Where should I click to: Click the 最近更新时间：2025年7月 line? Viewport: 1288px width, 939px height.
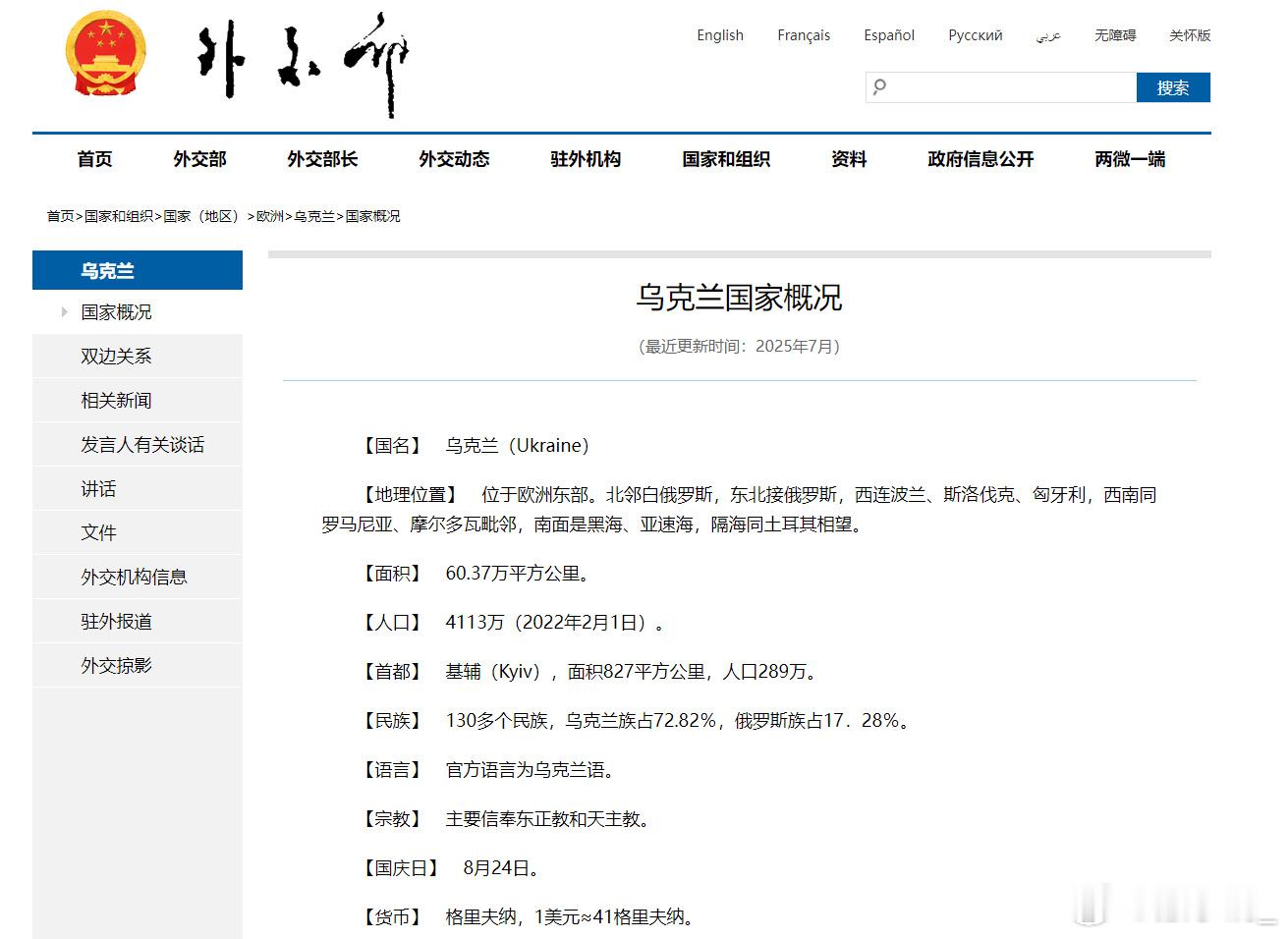click(739, 346)
